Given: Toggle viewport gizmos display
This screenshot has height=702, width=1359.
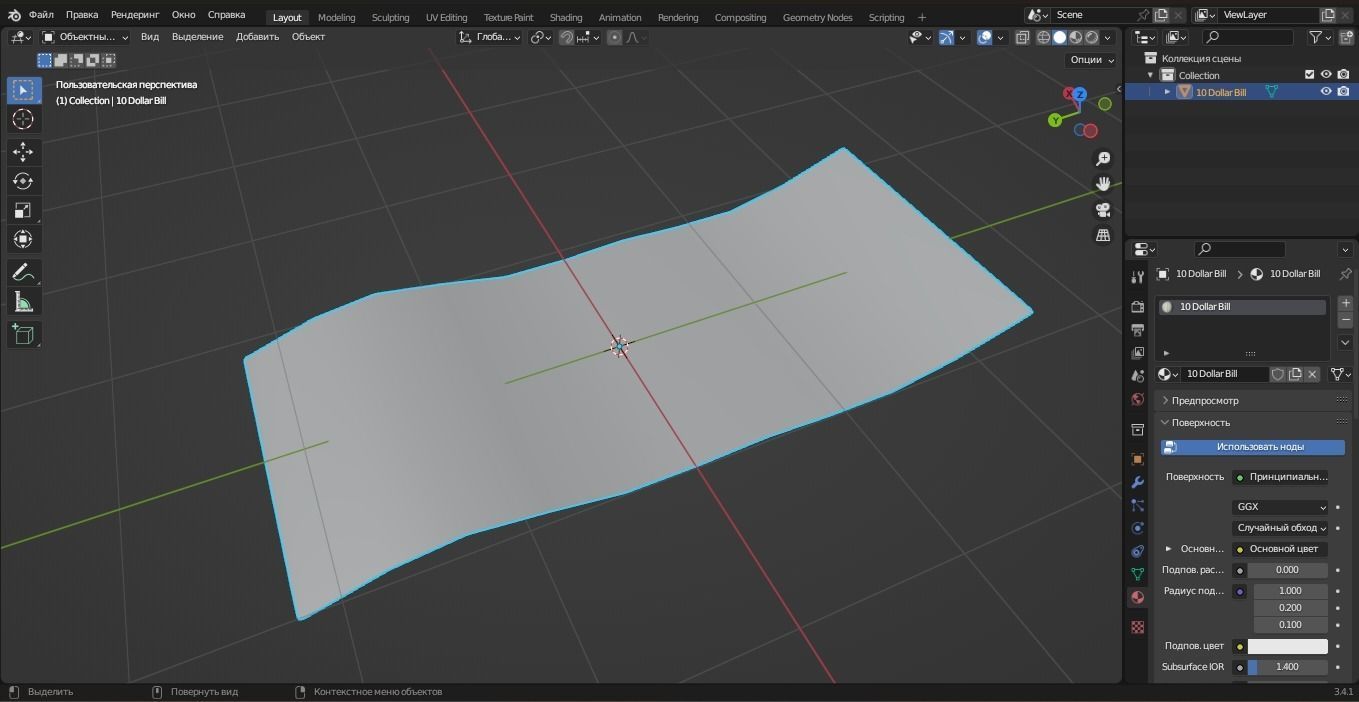Looking at the screenshot, I should [946, 37].
